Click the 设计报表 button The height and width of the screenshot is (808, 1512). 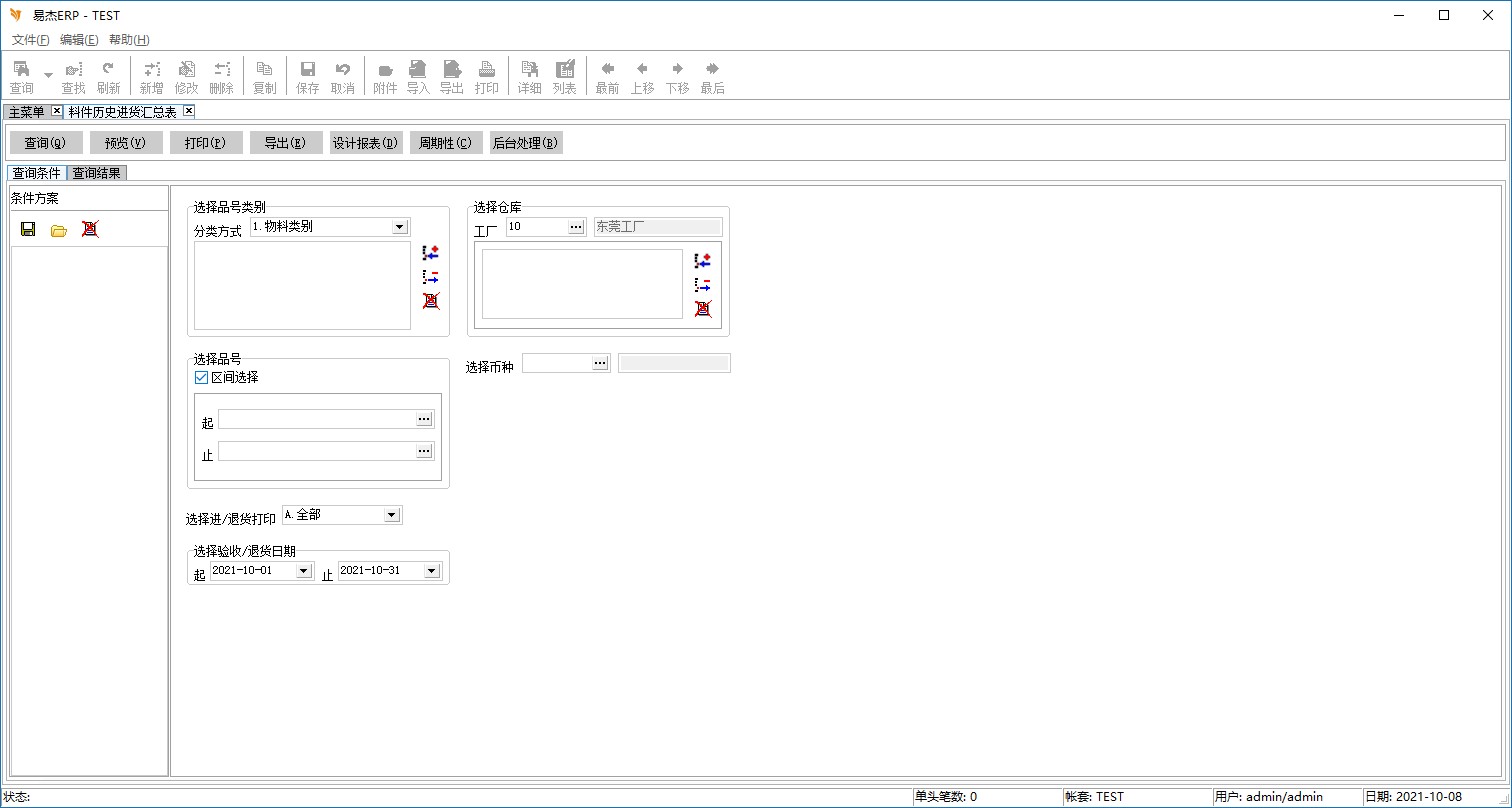tap(366, 143)
